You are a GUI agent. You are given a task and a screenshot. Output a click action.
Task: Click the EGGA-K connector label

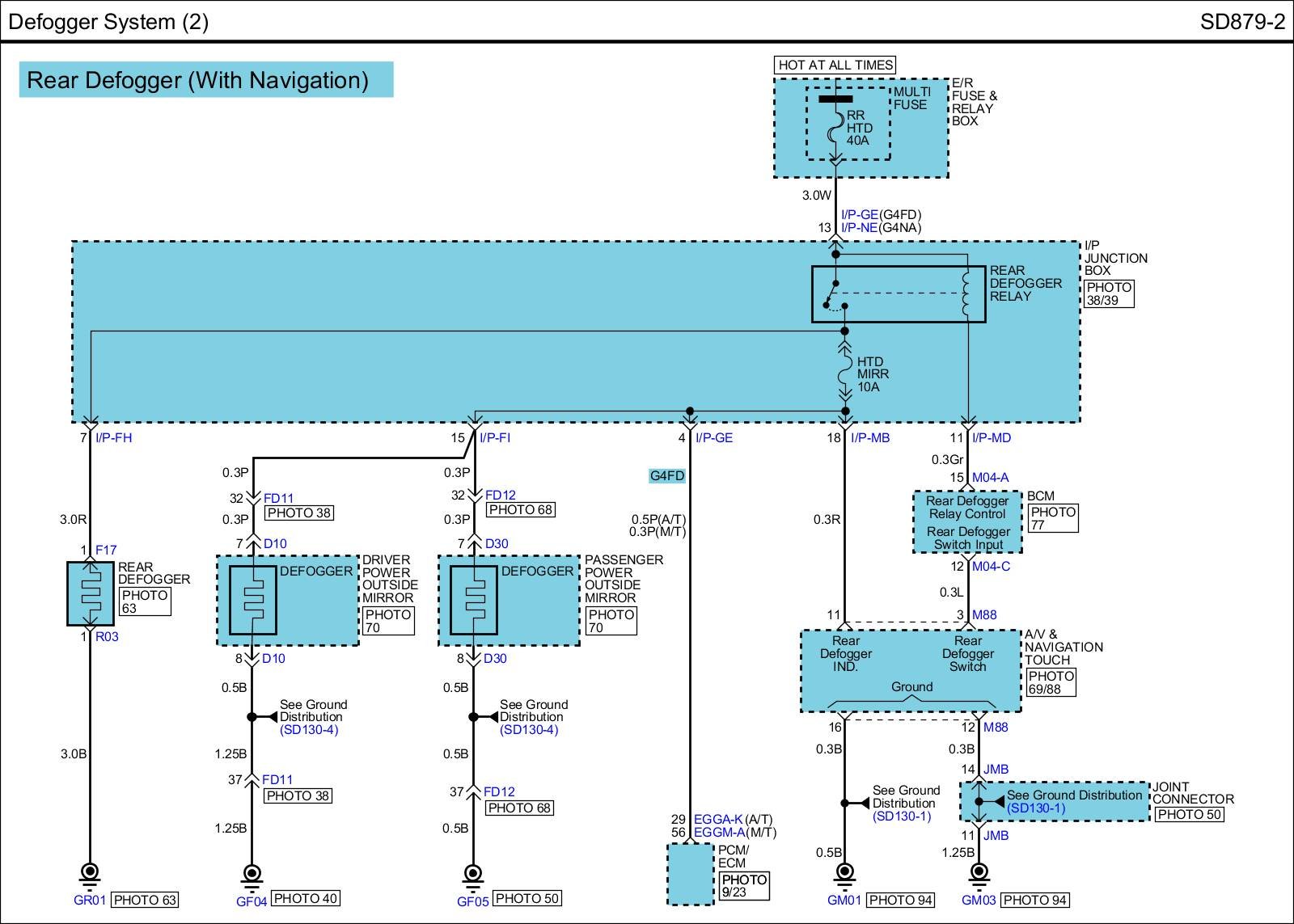[x=717, y=819]
